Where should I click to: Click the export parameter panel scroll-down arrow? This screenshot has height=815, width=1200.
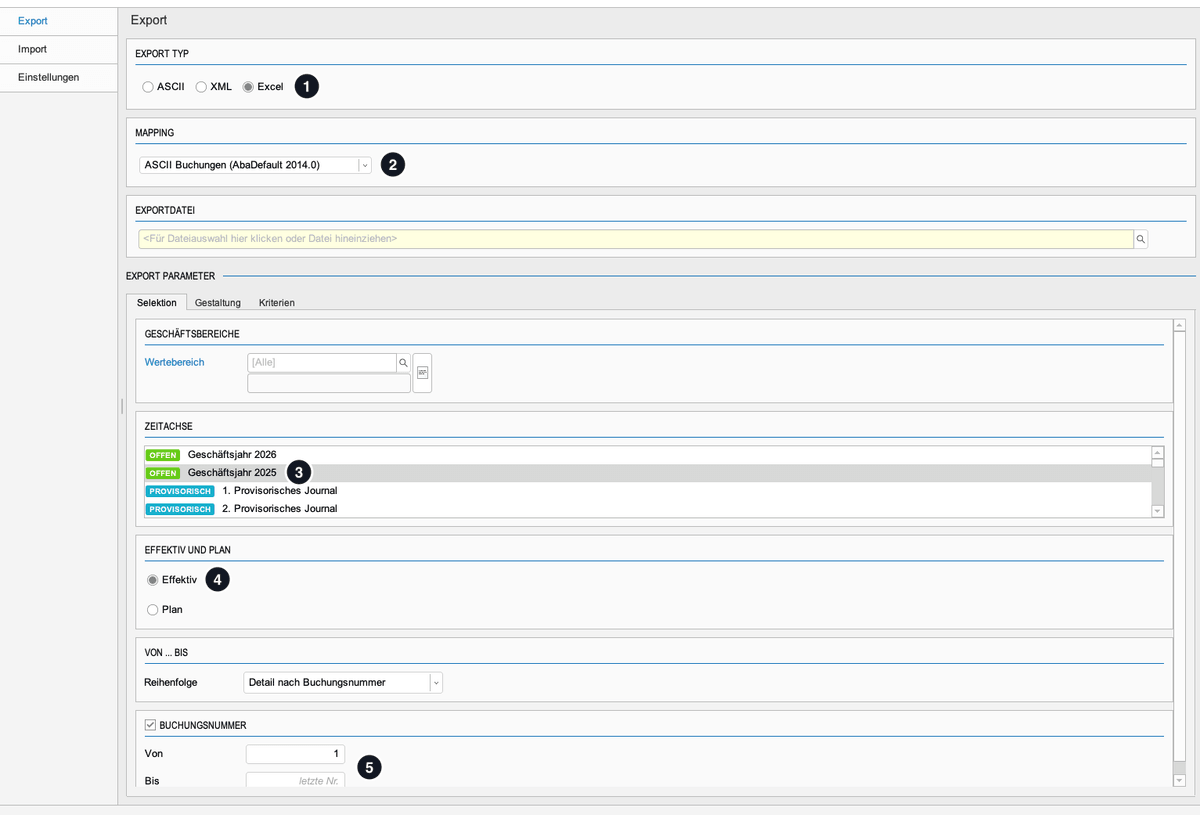point(1179,780)
